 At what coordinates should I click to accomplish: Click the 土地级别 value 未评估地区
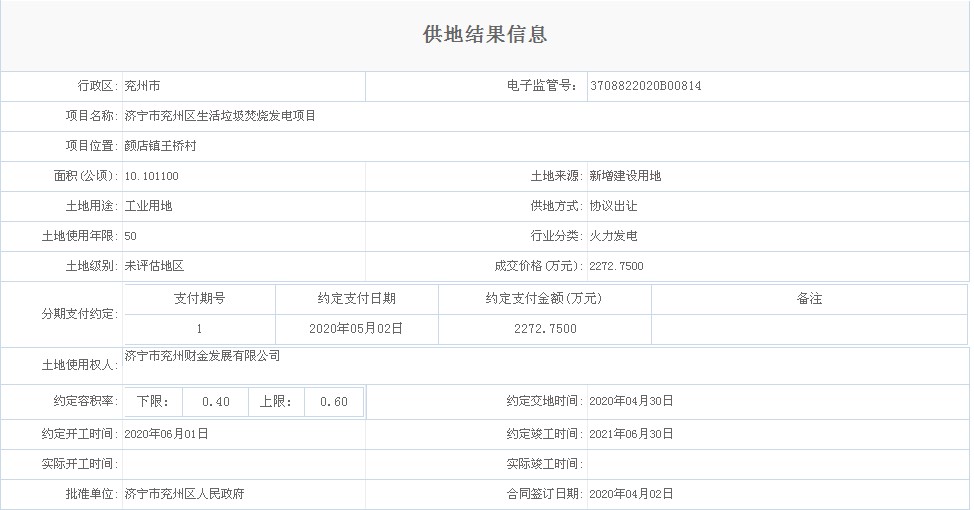(x=154, y=266)
